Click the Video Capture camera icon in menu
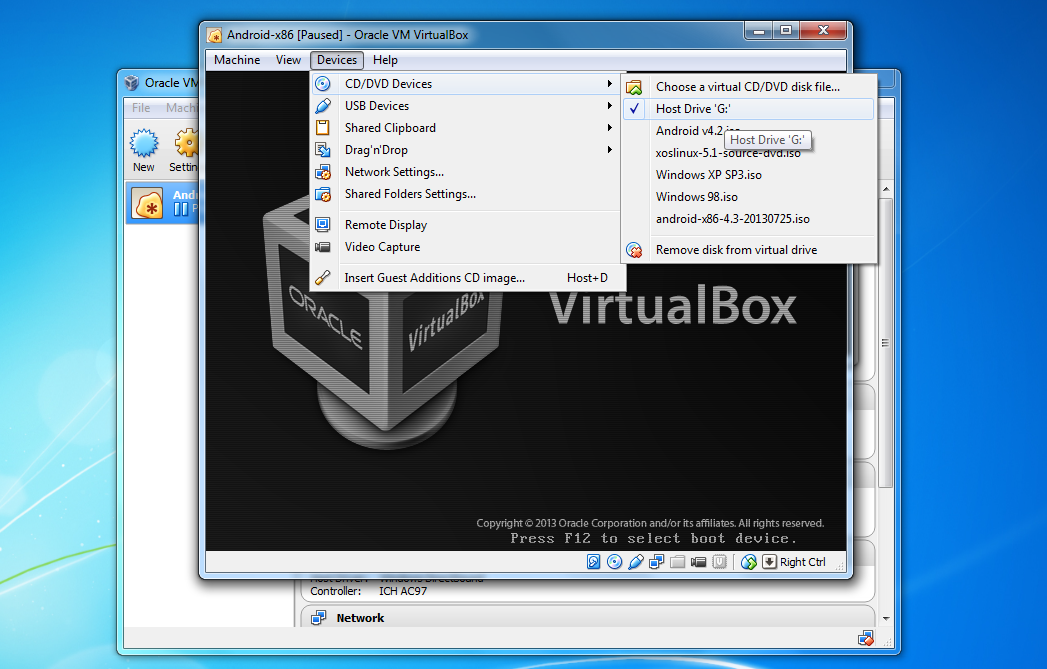The height and width of the screenshot is (669, 1047). (323, 247)
